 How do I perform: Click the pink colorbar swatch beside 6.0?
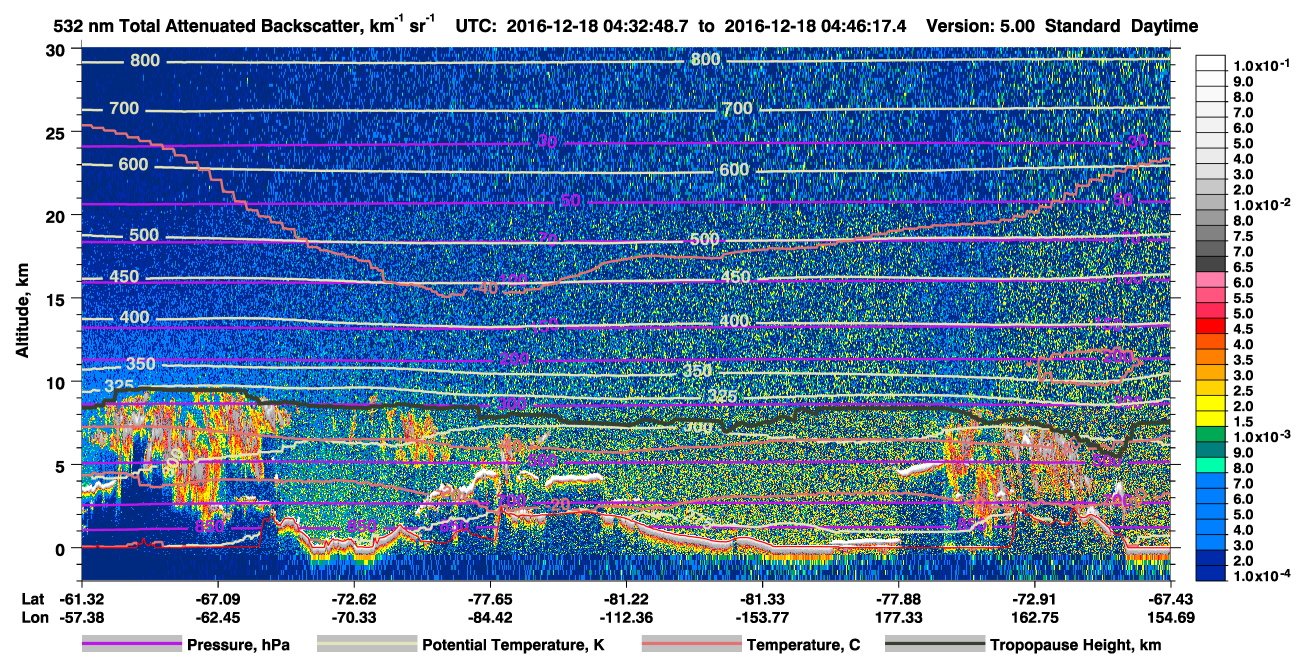pyautogui.click(x=1211, y=280)
